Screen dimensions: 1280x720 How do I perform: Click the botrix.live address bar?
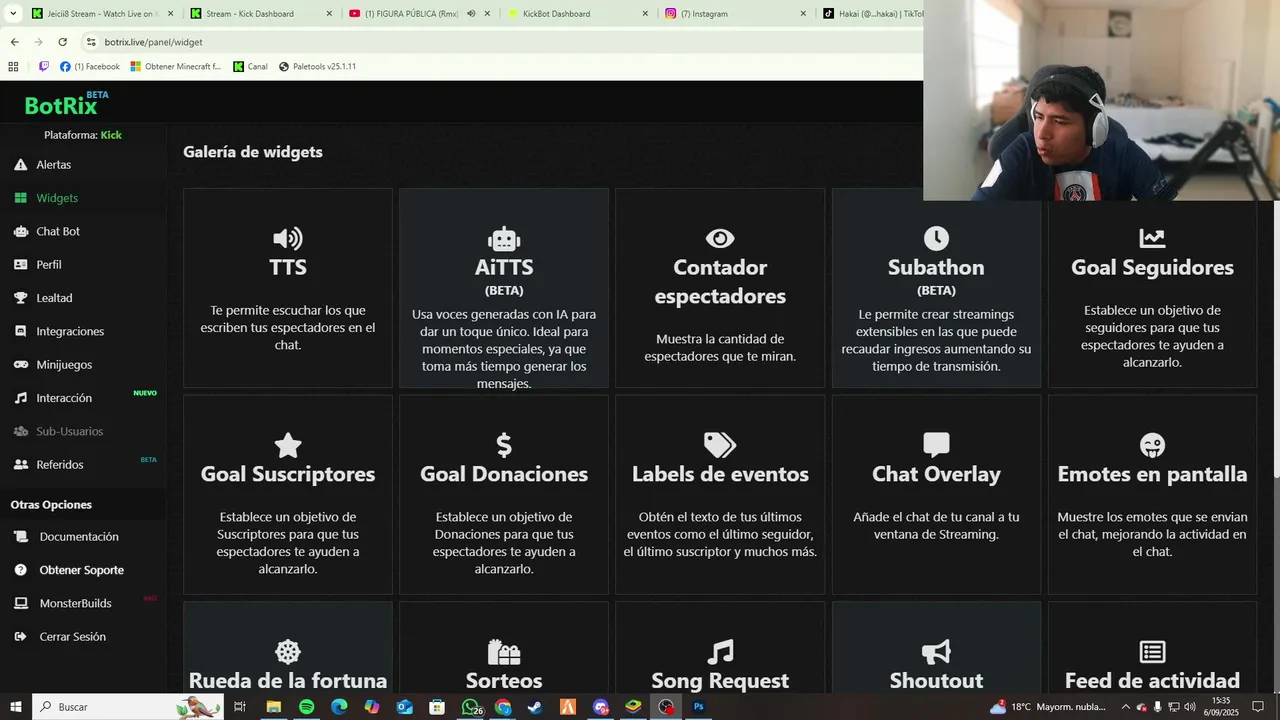500,42
